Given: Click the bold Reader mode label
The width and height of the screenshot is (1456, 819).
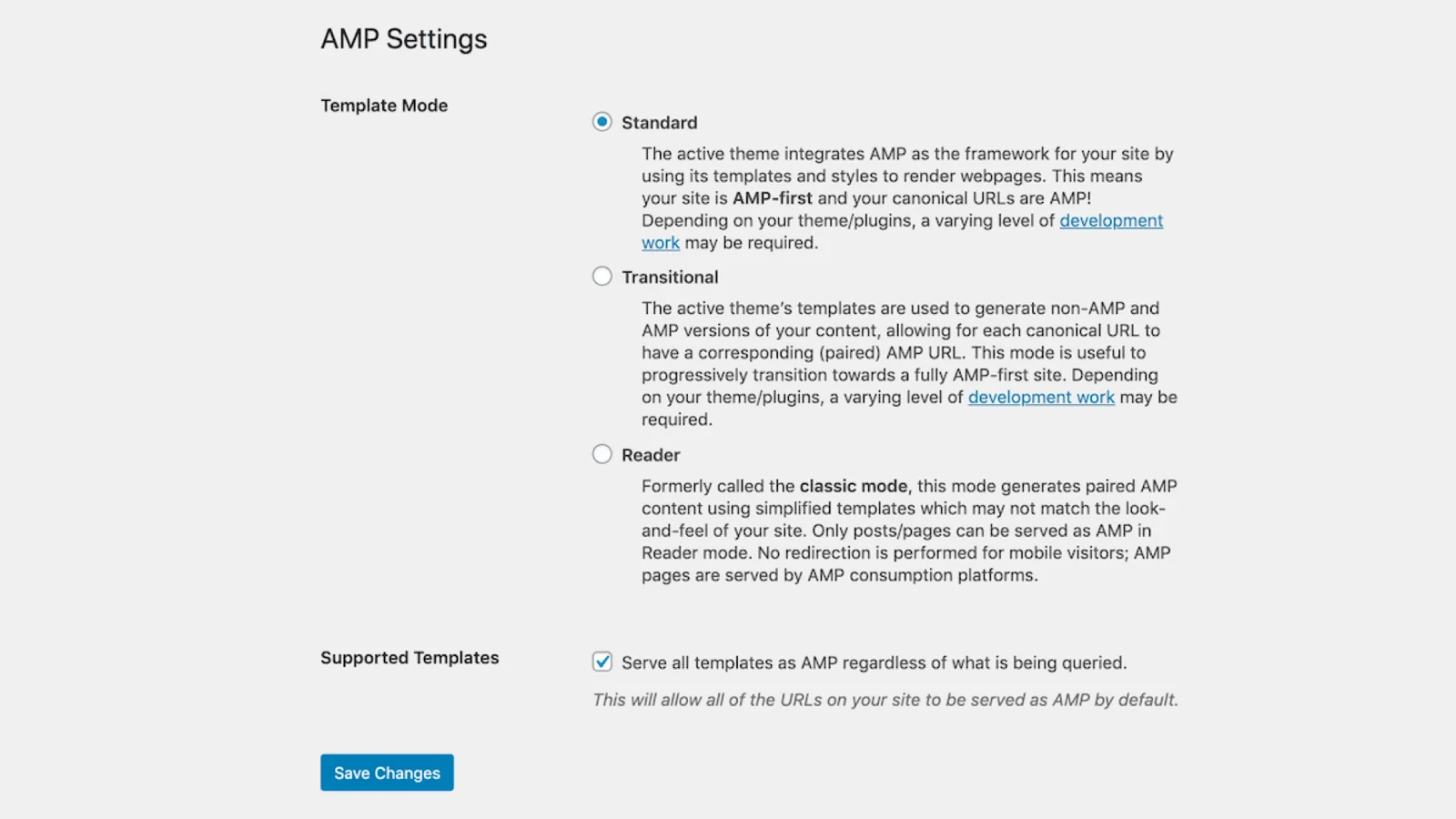Looking at the screenshot, I should coord(651,454).
